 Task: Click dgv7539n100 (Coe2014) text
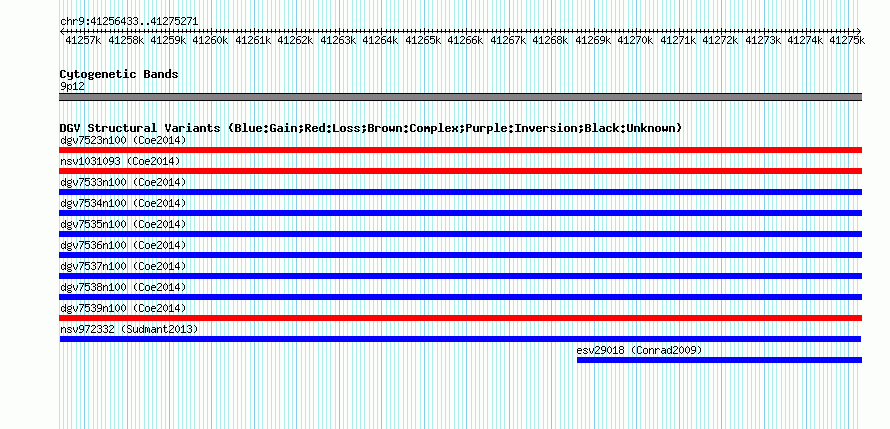(x=123, y=308)
